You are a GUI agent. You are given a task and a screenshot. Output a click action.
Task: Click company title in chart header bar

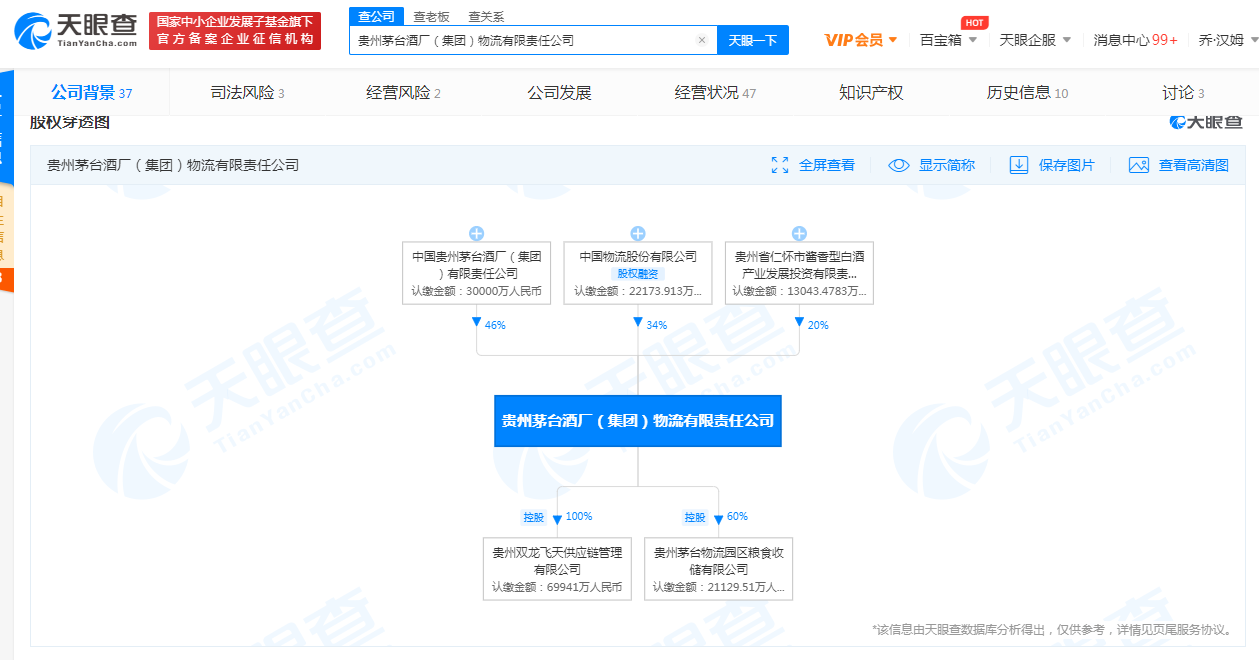173,165
